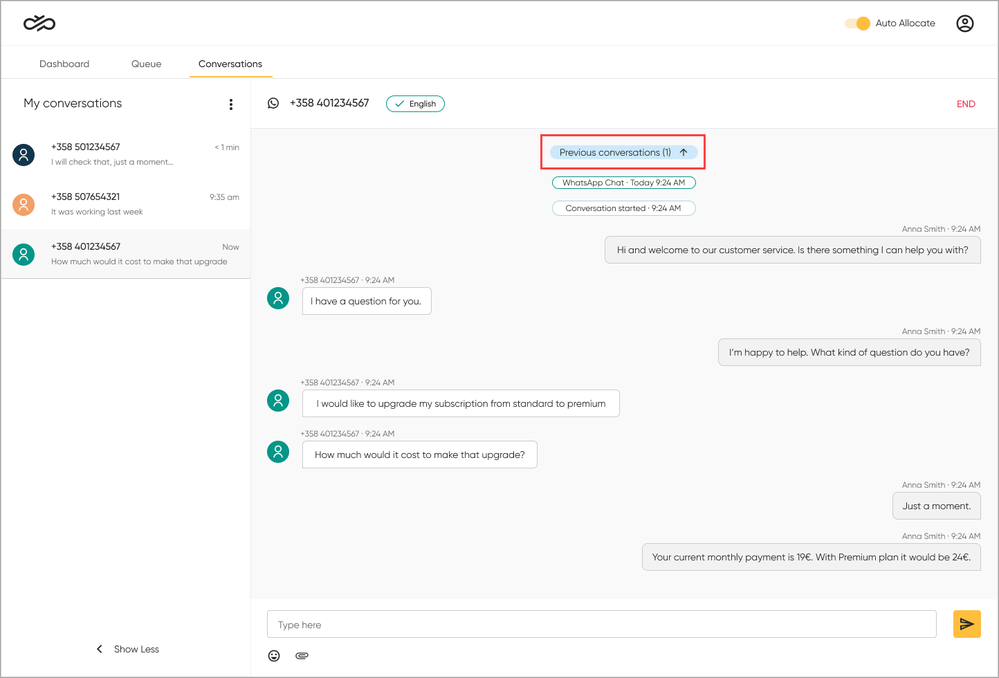Open the emoji picker
The height and width of the screenshot is (678, 999).
pos(274,656)
